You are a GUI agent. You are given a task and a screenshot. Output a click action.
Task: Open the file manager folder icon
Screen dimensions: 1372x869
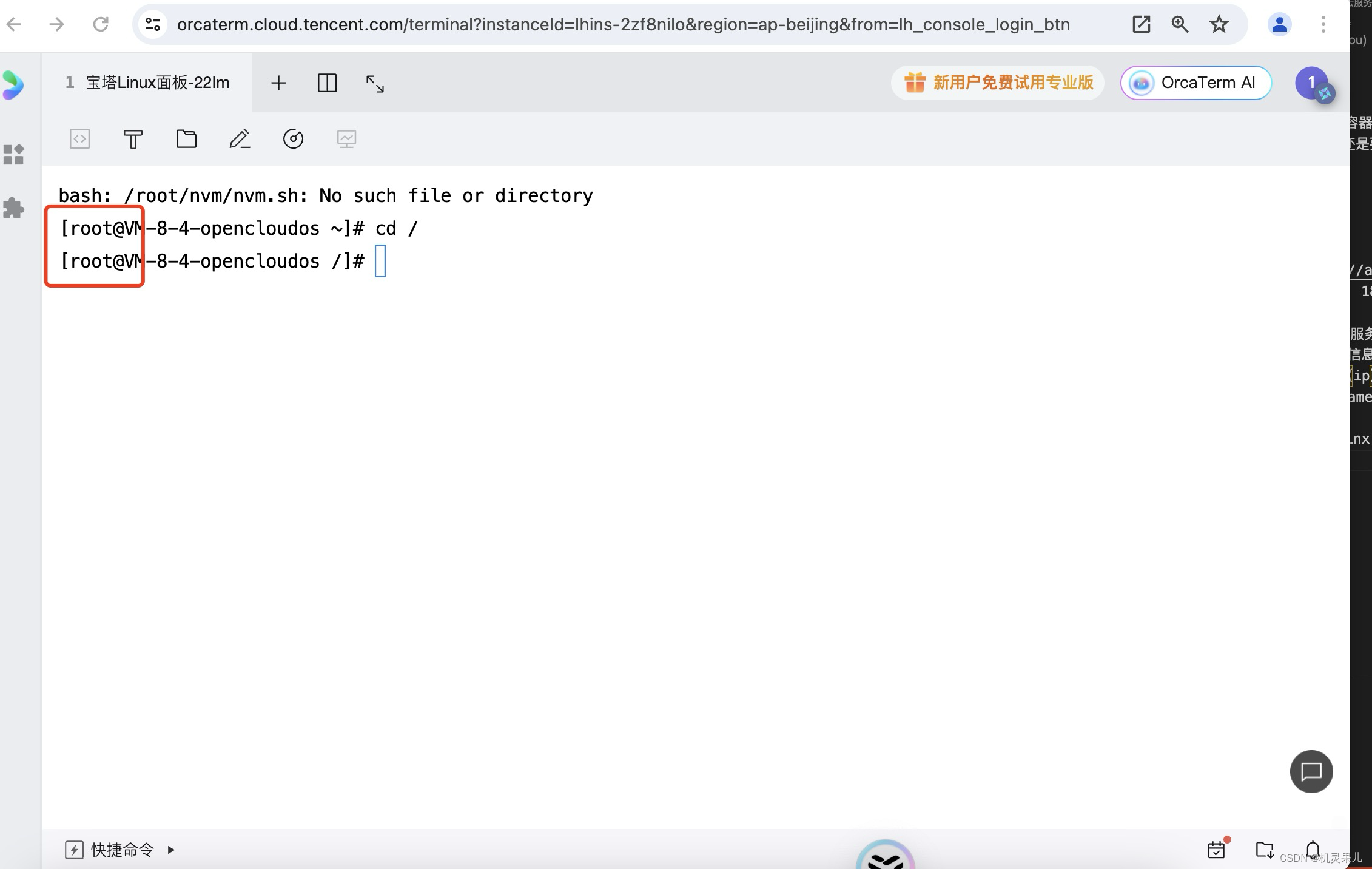(x=186, y=139)
